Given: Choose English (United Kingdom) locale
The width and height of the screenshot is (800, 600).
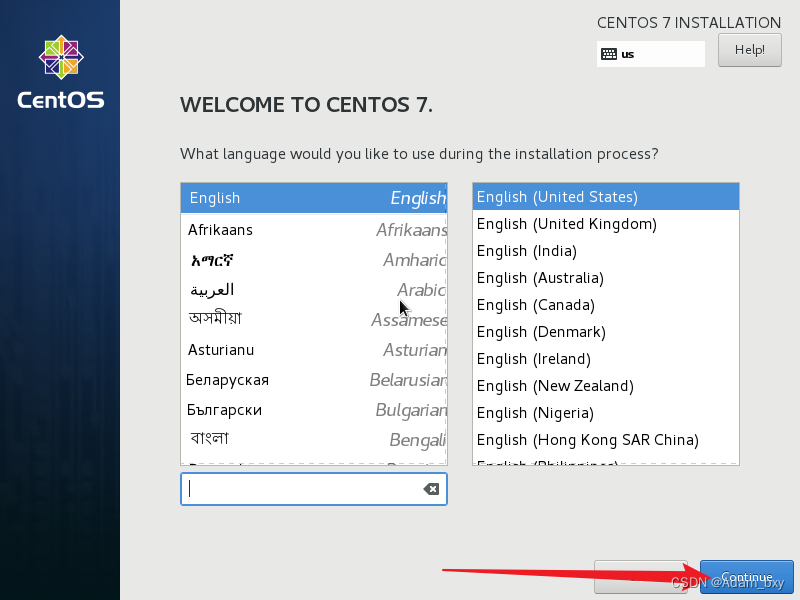Looking at the screenshot, I should pos(606,224).
